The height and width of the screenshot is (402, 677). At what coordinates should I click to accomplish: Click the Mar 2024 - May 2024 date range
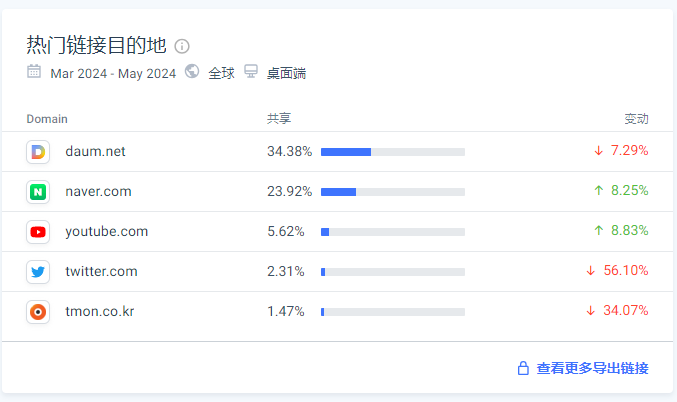tap(113, 73)
